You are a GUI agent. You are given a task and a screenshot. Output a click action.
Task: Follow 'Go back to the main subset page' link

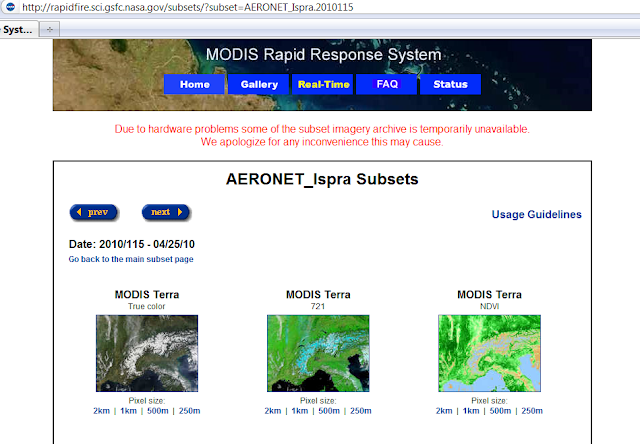pyautogui.click(x=131, y=259)
